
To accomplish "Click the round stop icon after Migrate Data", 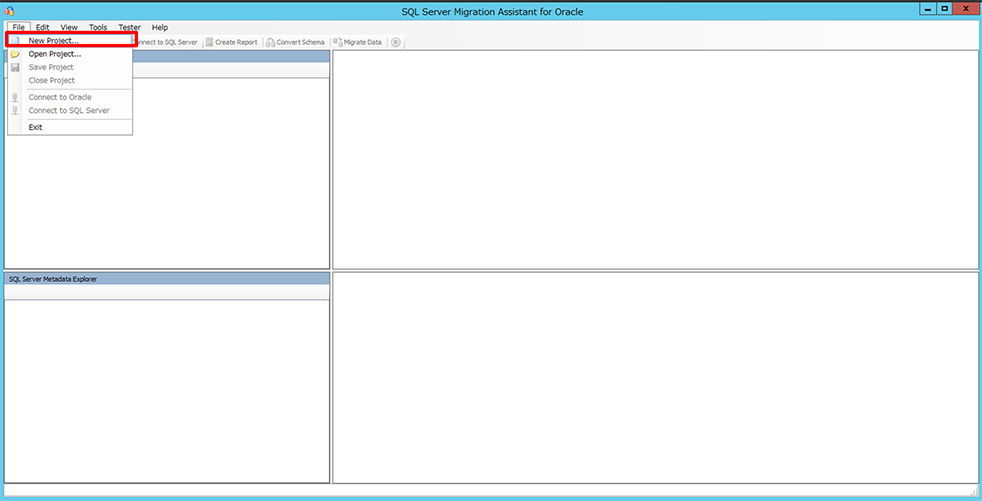I will tap(396, 42).
